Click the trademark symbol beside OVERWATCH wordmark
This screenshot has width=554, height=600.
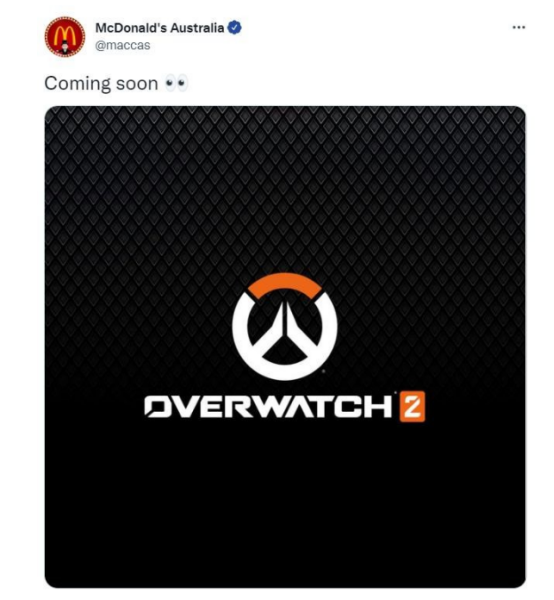395,393
